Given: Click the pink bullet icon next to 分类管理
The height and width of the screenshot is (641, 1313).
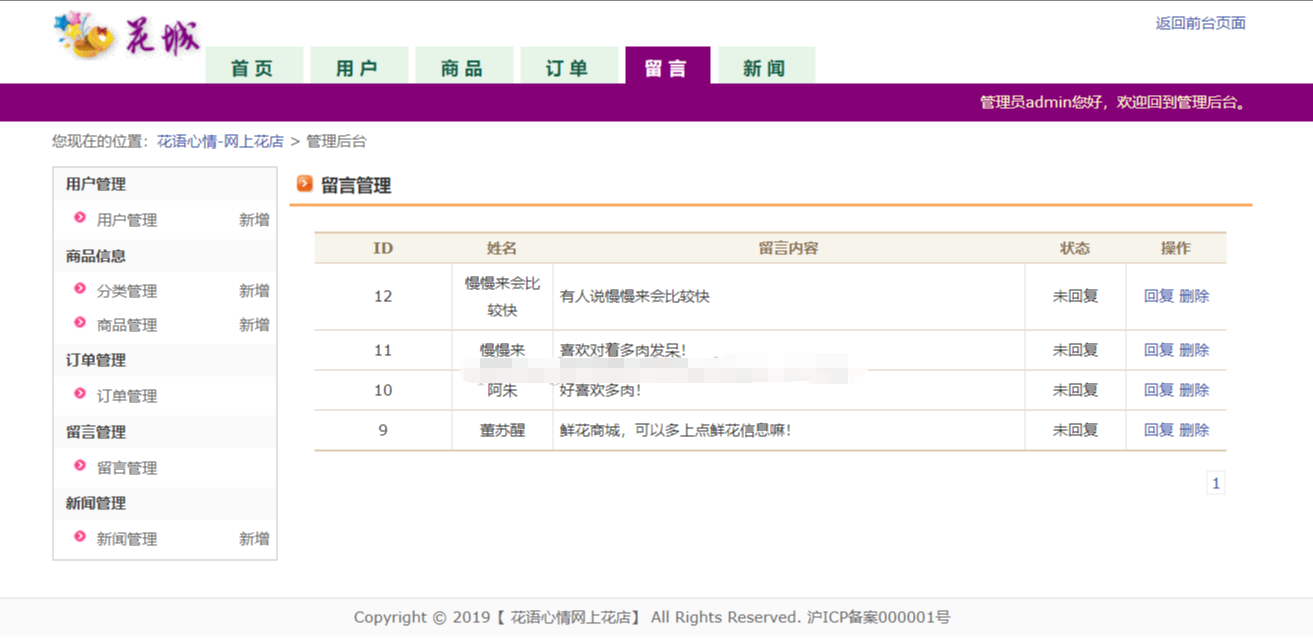Looking at the screenshot, I should pyautogui.click(x=80, y=289).
